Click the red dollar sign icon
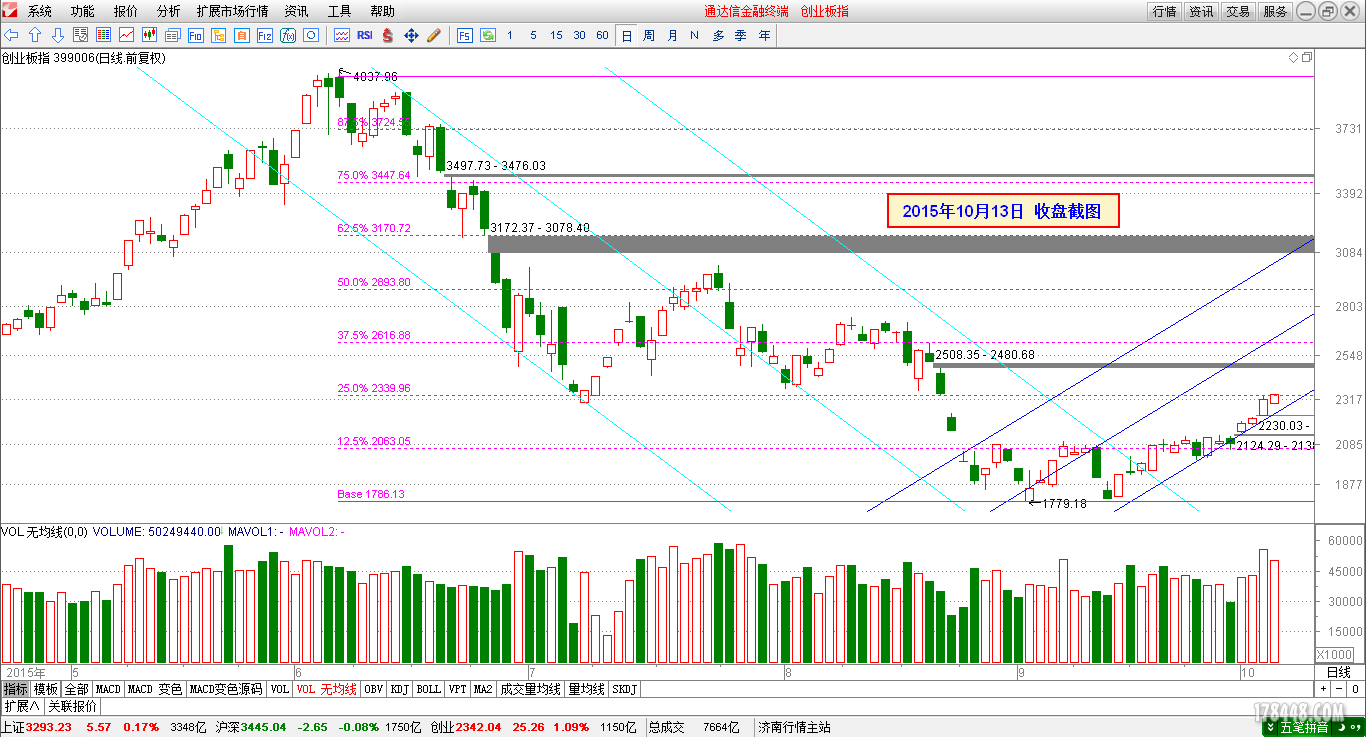Viewport: 1366px width, 737px height. (x=388, y=35)
